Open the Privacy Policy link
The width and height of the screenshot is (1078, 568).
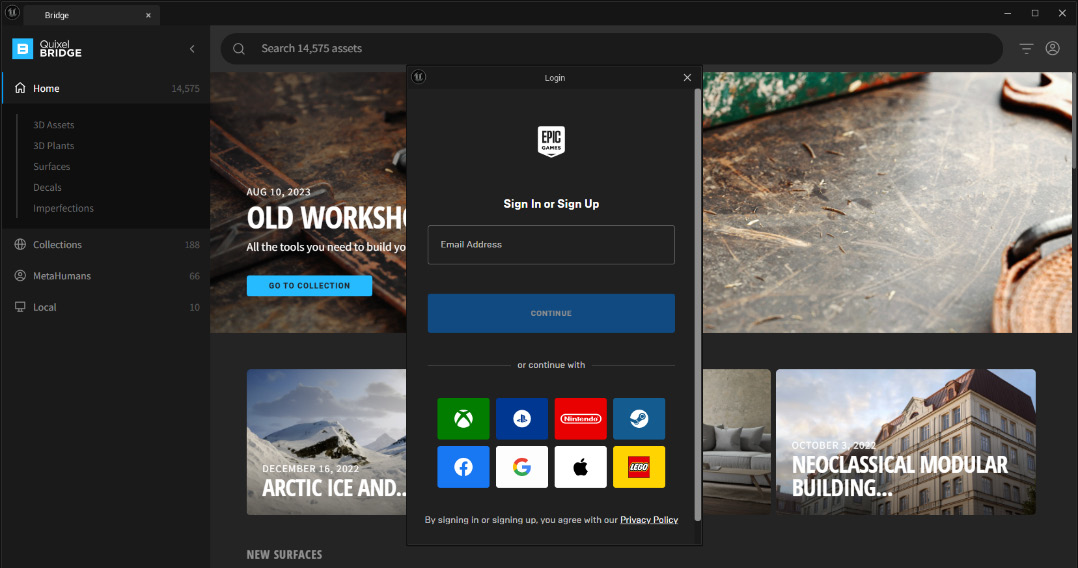(x=649, y=520)
